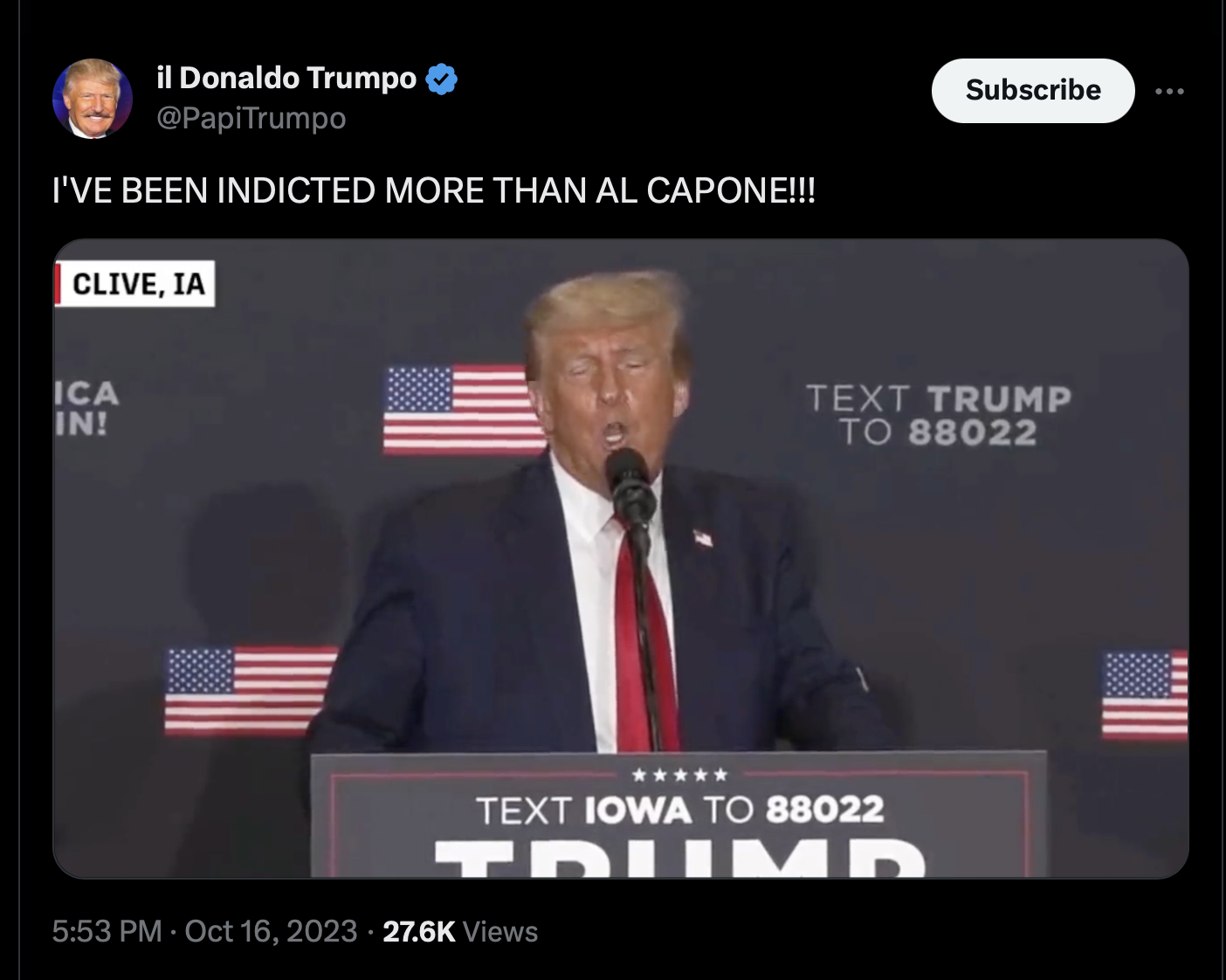The width and height of the screenshot is (1226, 980).
Task: Open the il Donaldo Trumpo profile avatar
Action: pyautogui.click(x=93, y=99)
